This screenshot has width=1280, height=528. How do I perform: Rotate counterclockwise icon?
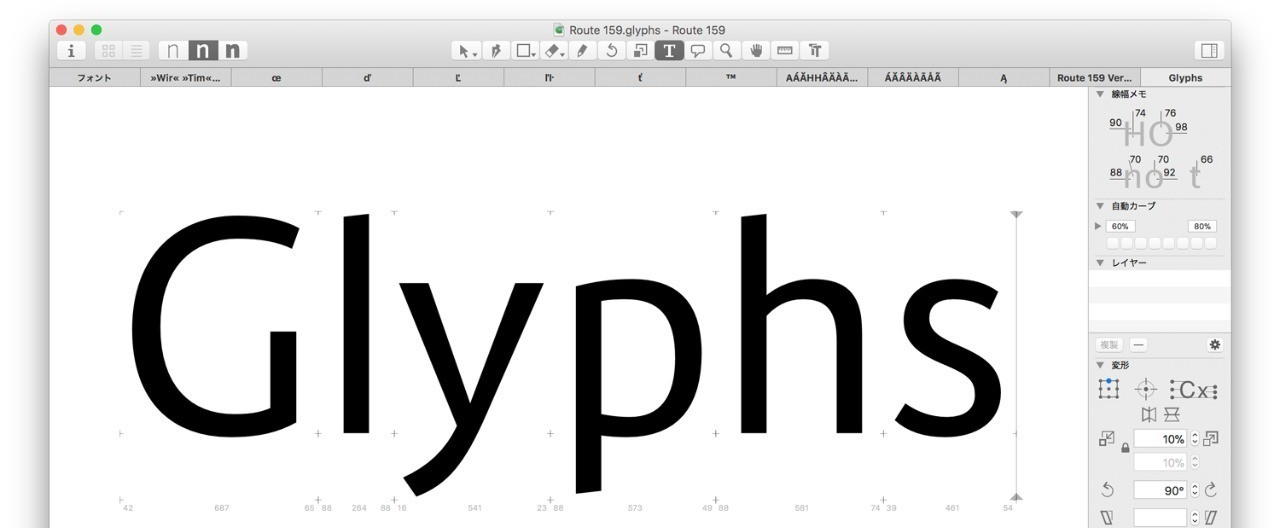coord(1107,490)
